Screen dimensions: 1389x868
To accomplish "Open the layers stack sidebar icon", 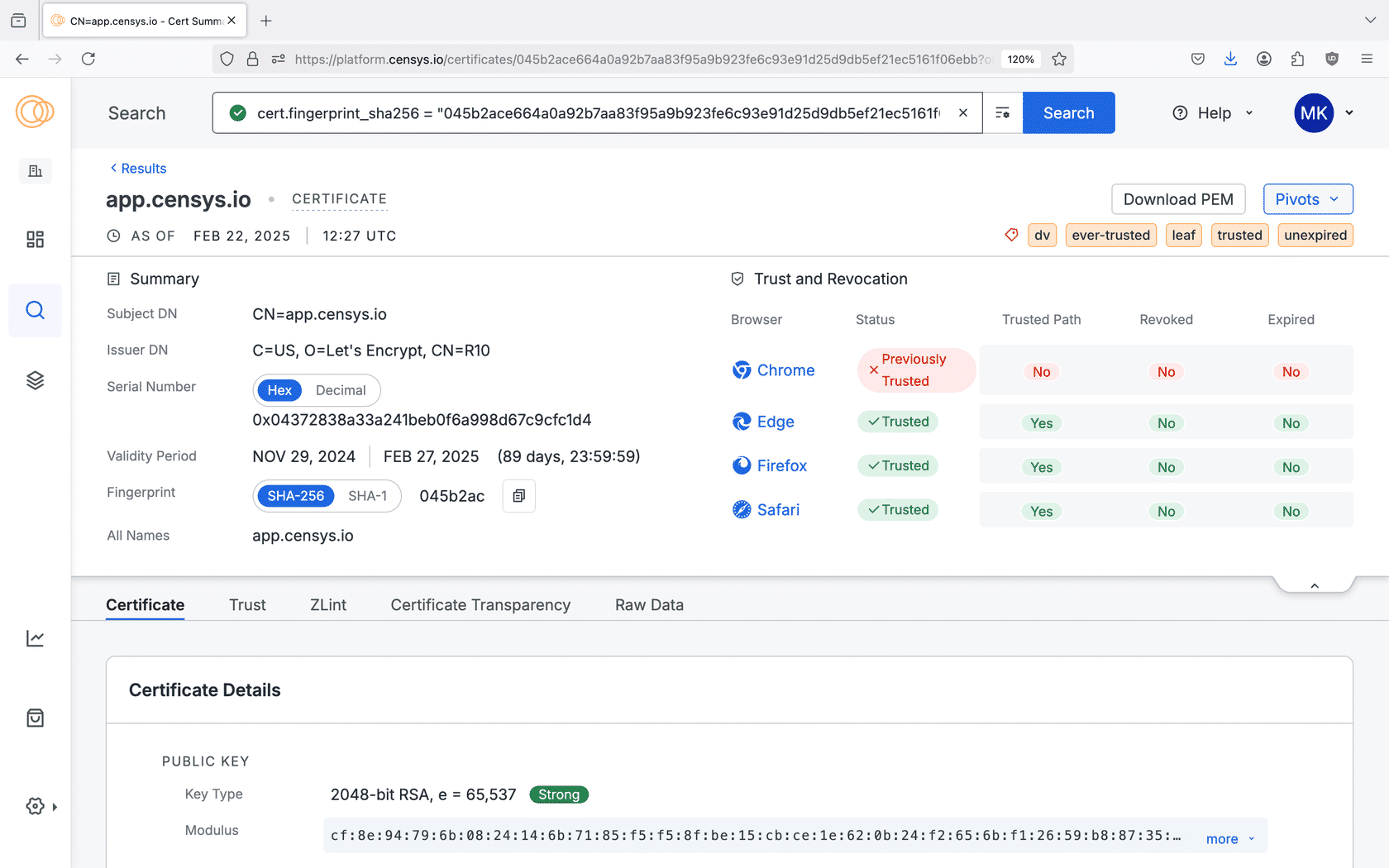I will pos(35,380).
